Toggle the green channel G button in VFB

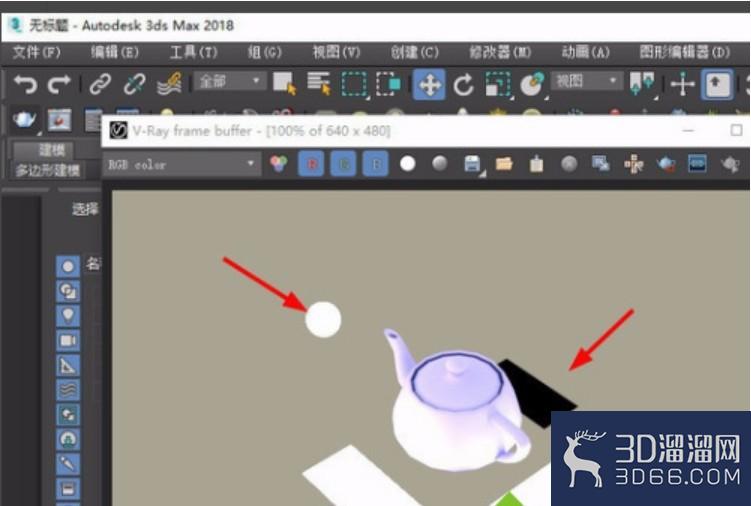pyautogui.click(x=343, y=164)
